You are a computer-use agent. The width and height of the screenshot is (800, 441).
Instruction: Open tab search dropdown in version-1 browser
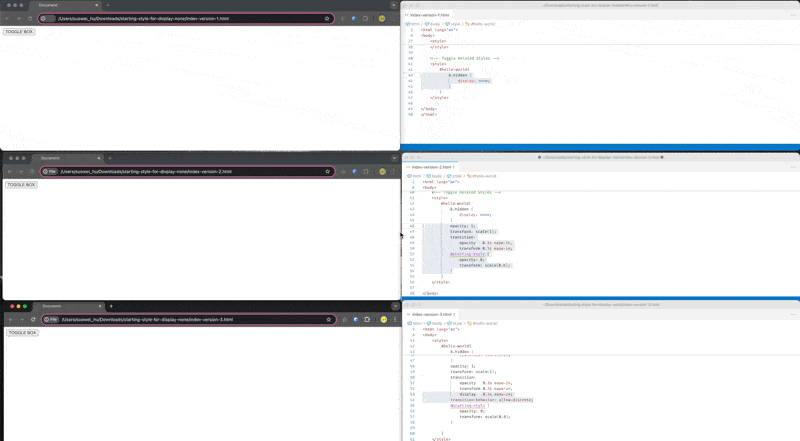393,5
